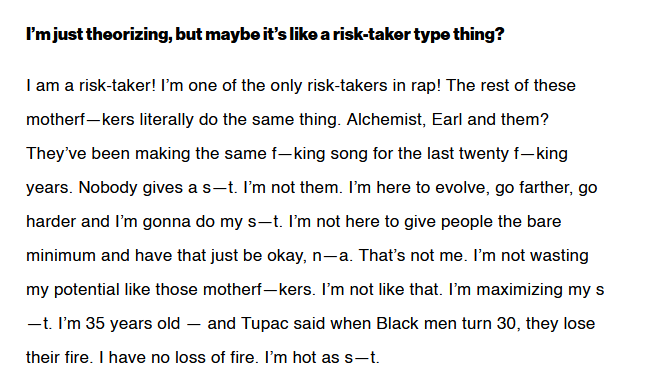The image size is (666, 386).
Task: Click the number "35" before years old
Action: 96,324
